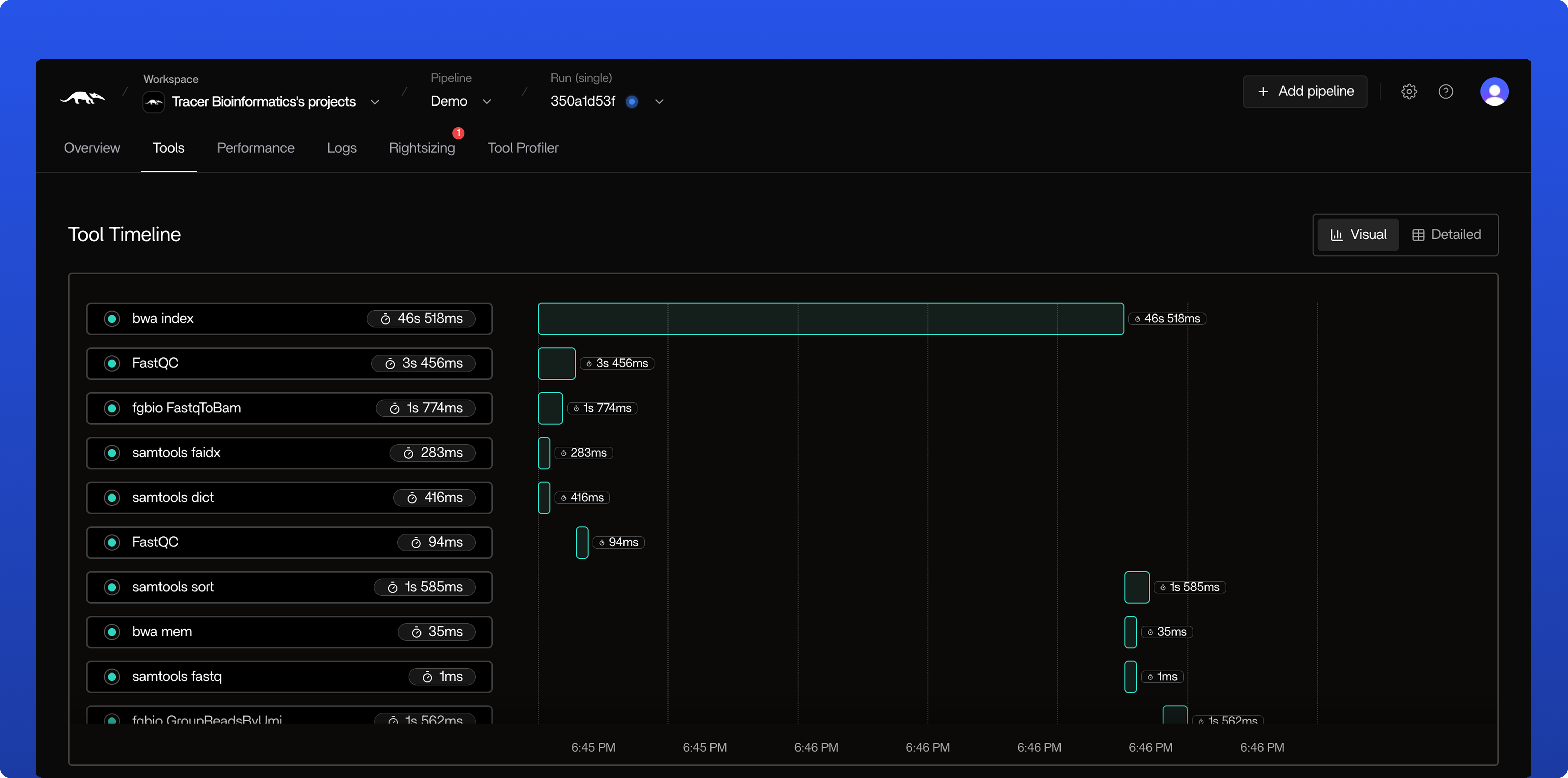Viewport: 1568px width, 778px height.
Task: Click the user avatar icon
Action: point(1495,91)
